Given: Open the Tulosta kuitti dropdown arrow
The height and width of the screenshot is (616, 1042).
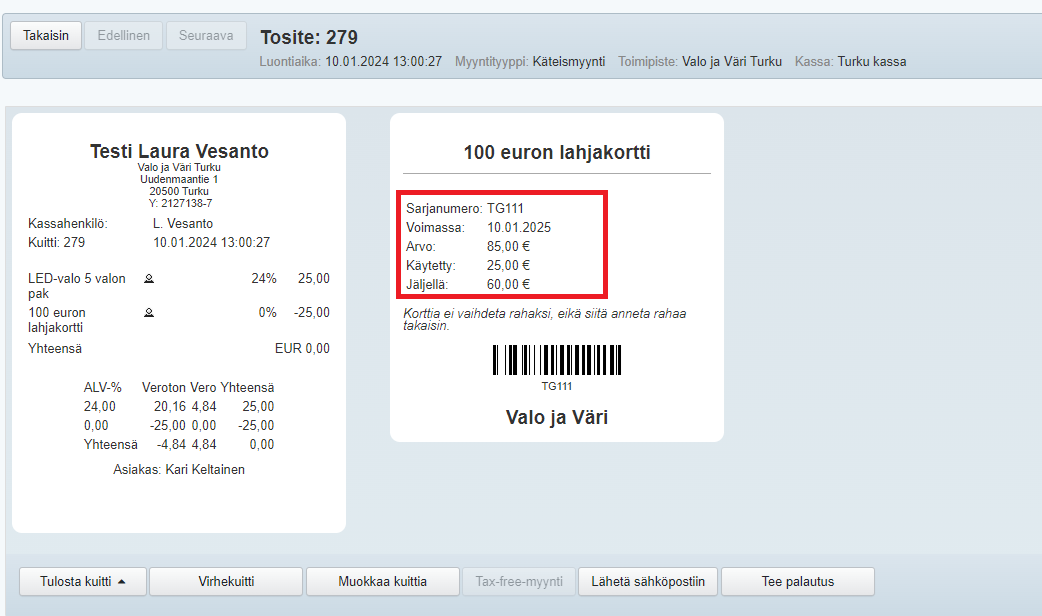Looking at the screenshot, I should (x=122, y=581).
